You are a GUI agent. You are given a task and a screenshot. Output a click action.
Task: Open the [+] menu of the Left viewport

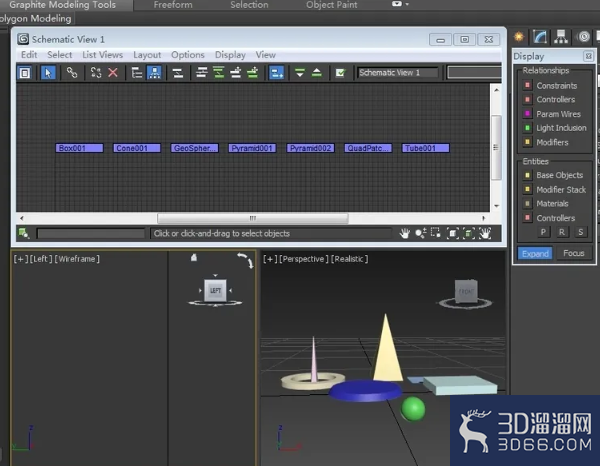(x=20, y=259)
